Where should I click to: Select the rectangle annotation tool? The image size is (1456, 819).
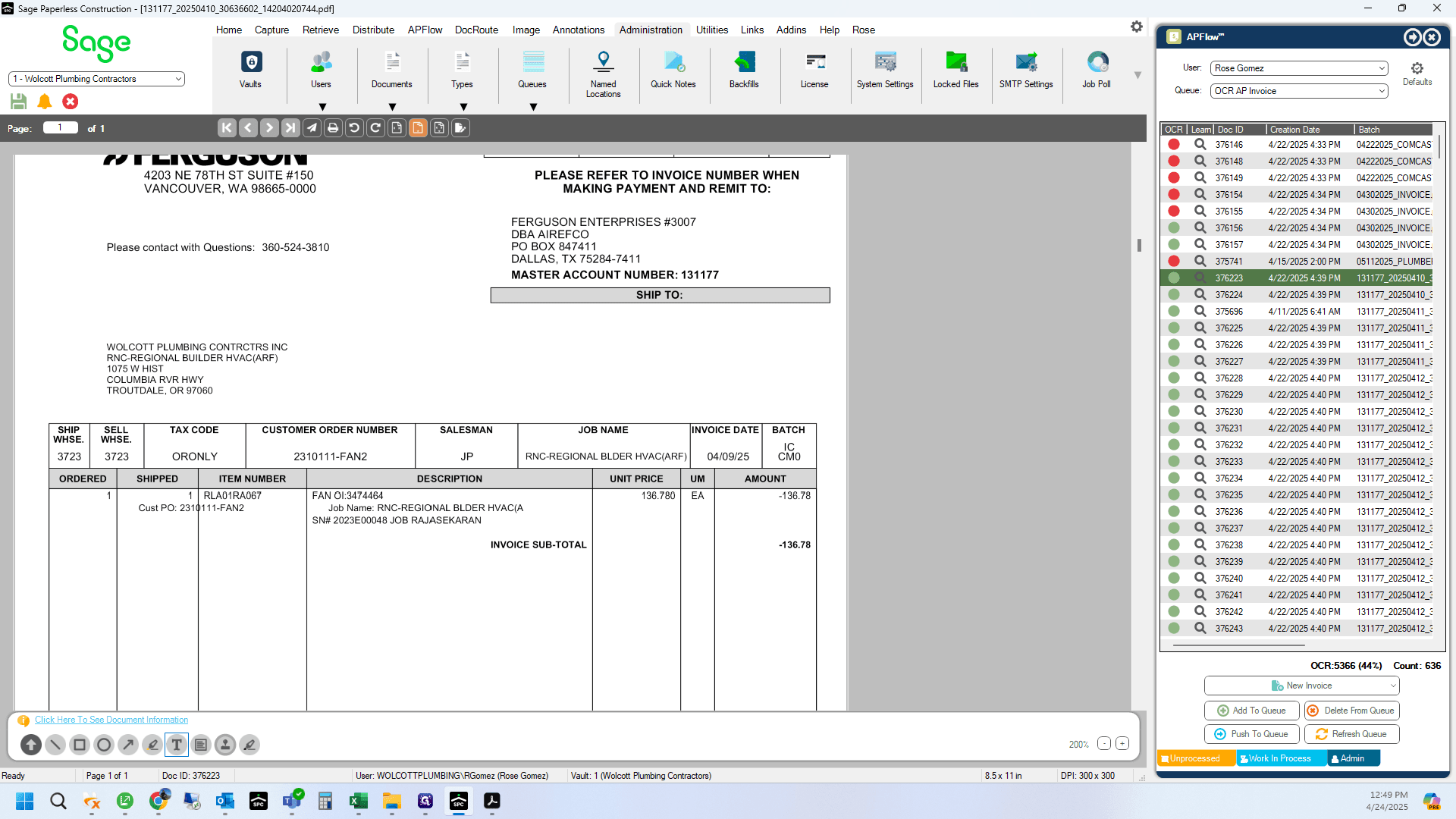click(80, 745)
